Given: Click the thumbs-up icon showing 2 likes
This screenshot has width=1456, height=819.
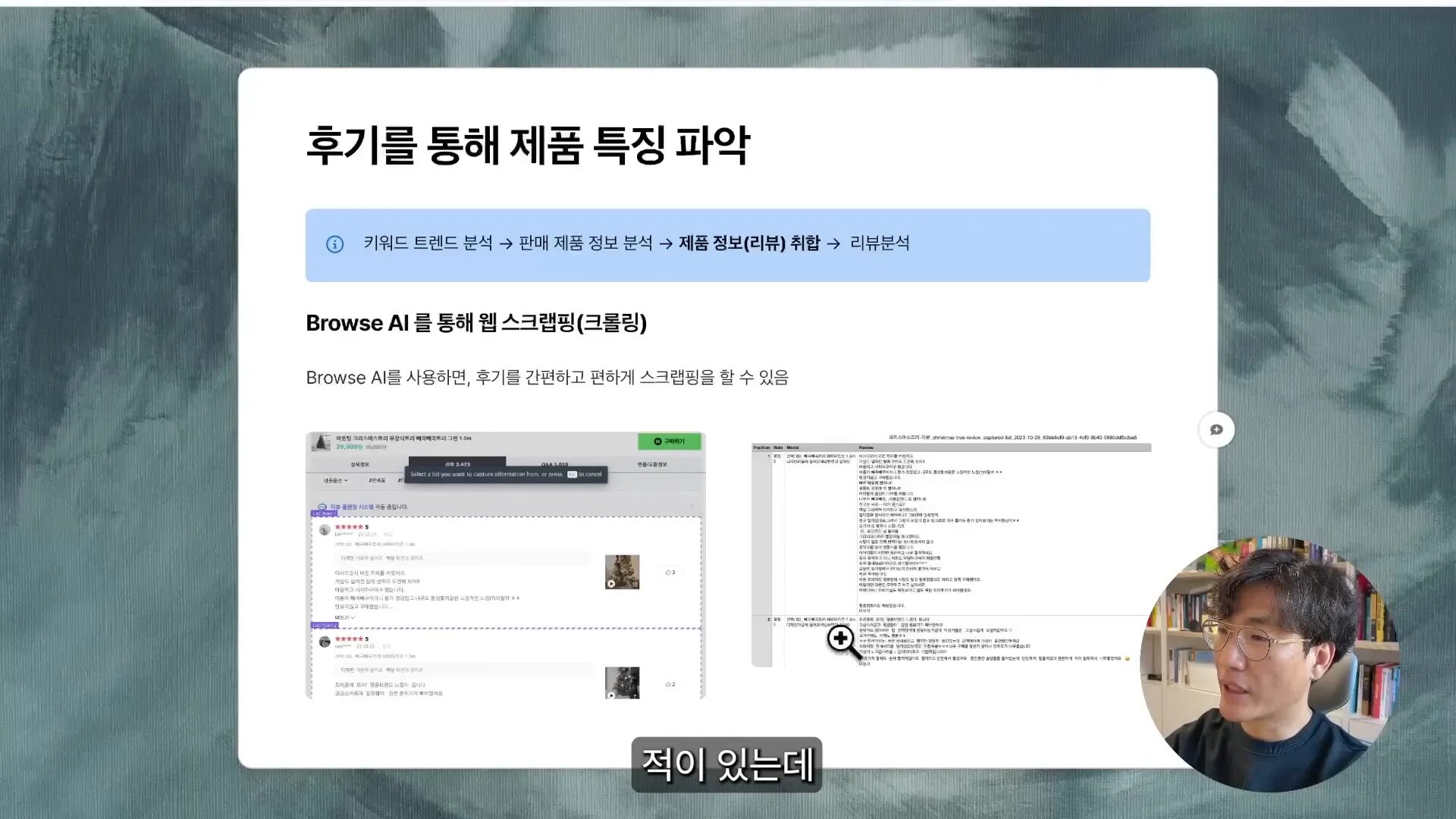Looking at the screenshot, I should [x=670, y=684].
